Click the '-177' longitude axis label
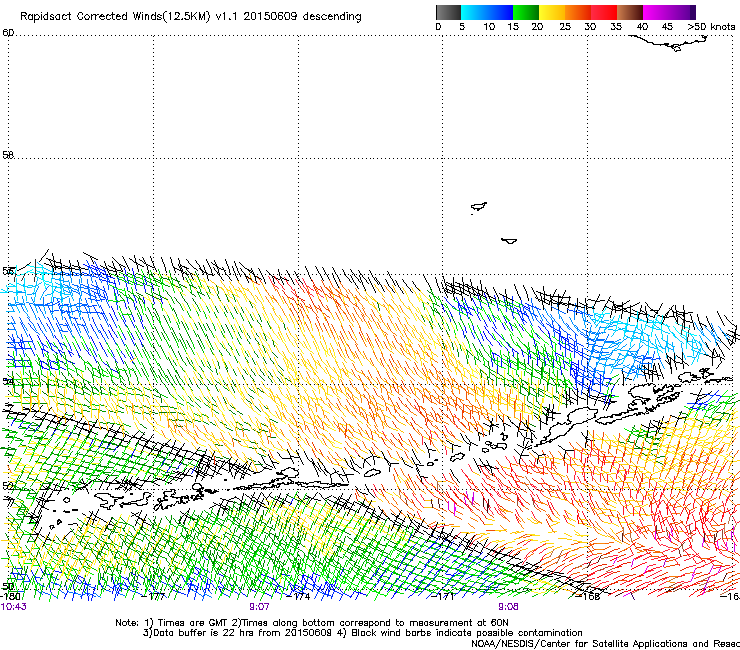Screen dimensions: 740x650 pos(154,596)
